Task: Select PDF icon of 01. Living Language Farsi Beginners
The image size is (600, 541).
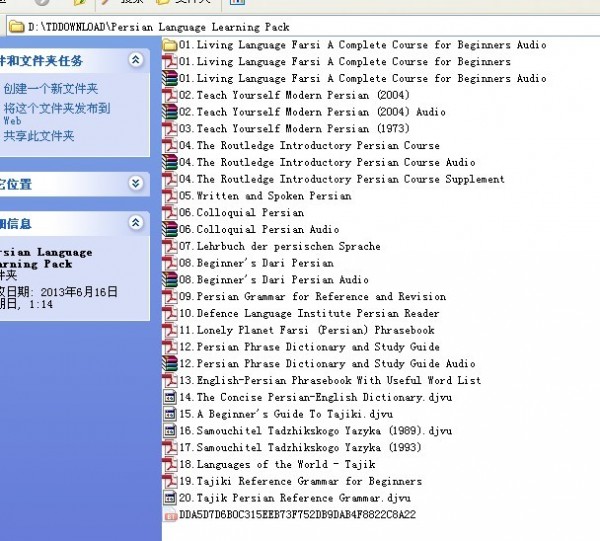Action: pyautogui.click(x=170, y=62)
